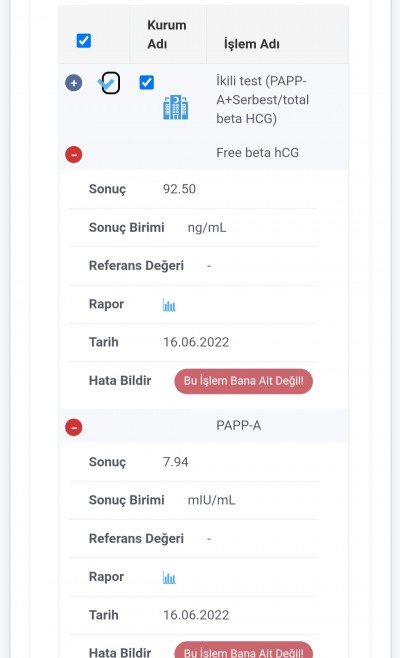Report Free beta hCG as not mine
Screen dimensions: 400x658
243,381
